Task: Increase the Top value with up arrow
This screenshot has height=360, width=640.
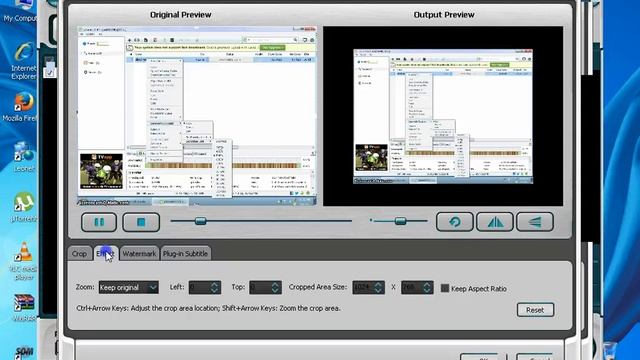Action: pyautogui.click(x=276, y=284)
